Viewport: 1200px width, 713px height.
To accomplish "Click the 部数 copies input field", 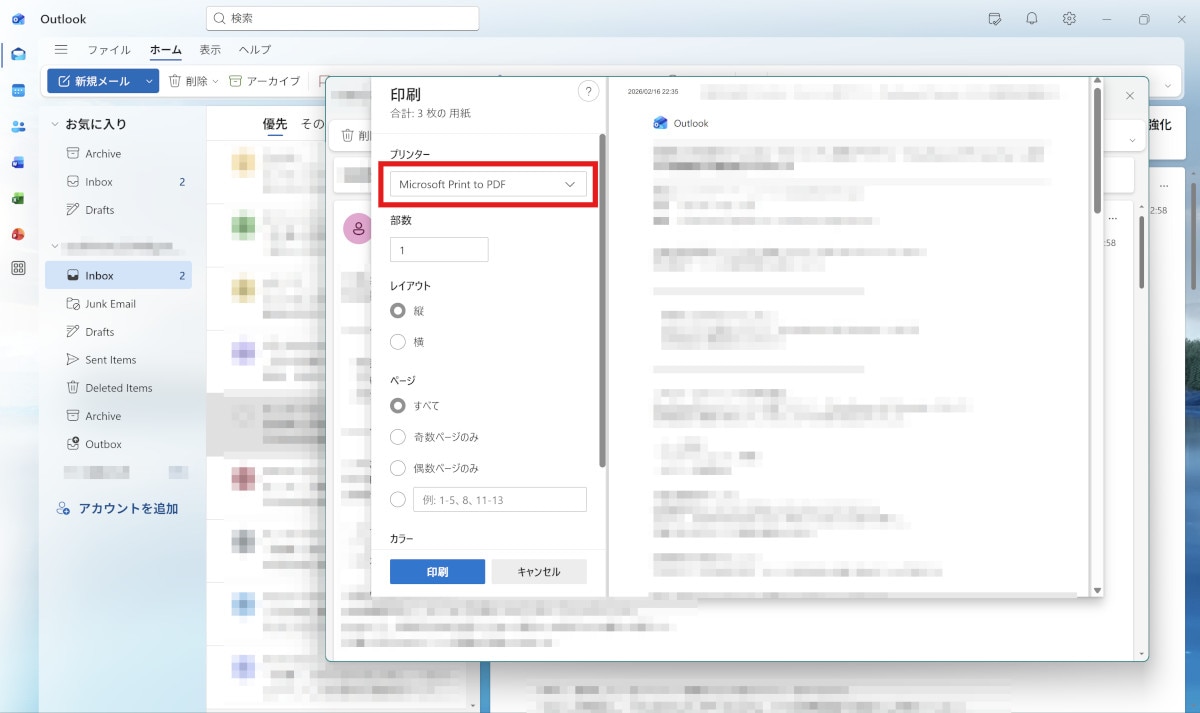I will pos(439,250).
